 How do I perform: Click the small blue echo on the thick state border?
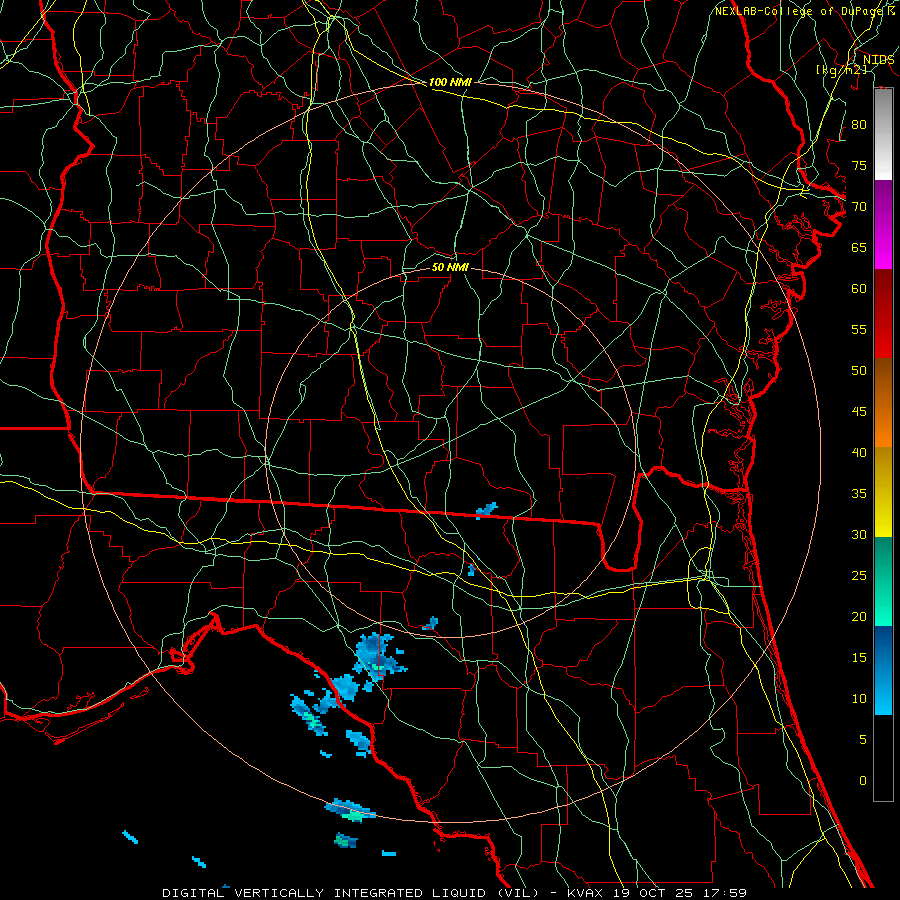point(487,510)
